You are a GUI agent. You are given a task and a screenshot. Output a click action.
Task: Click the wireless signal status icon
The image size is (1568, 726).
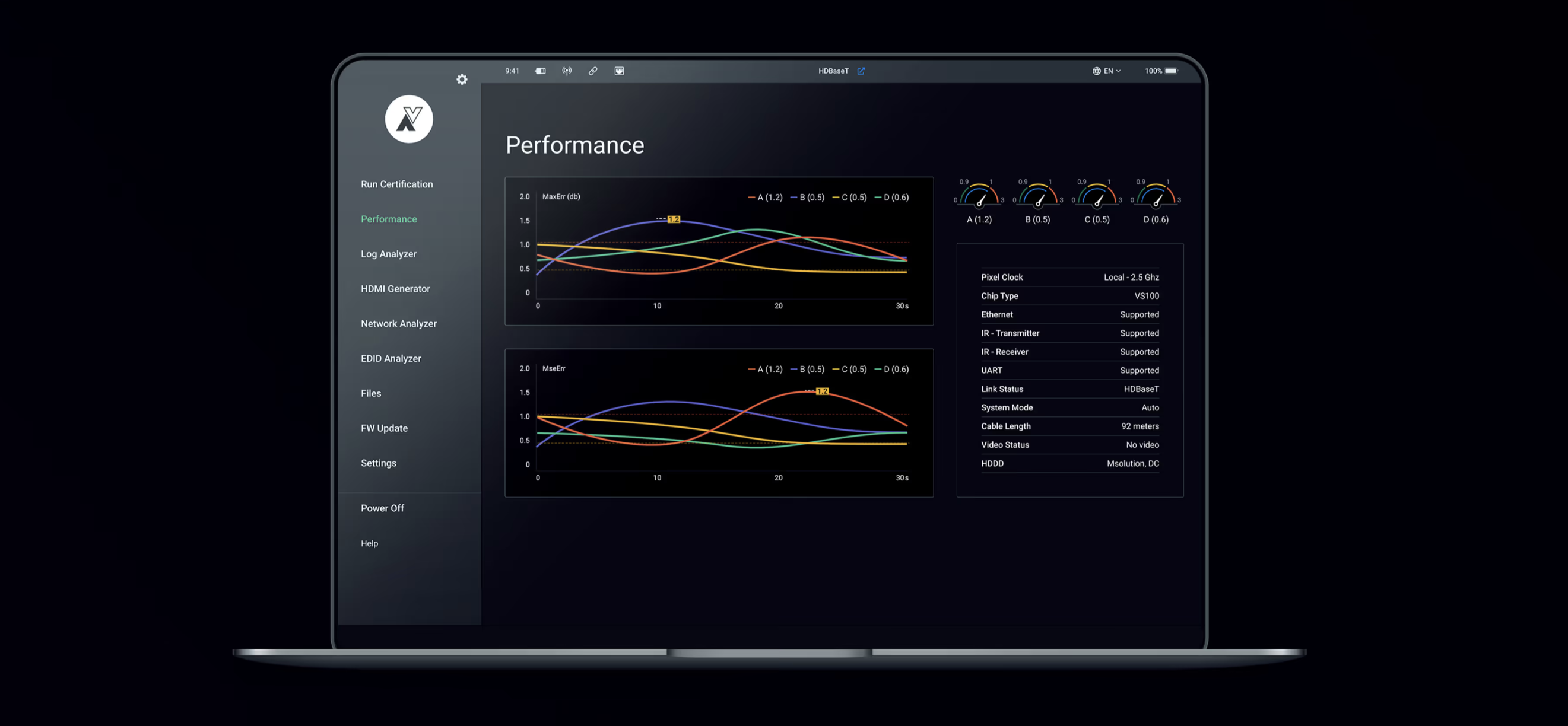[x=567, y=71]
